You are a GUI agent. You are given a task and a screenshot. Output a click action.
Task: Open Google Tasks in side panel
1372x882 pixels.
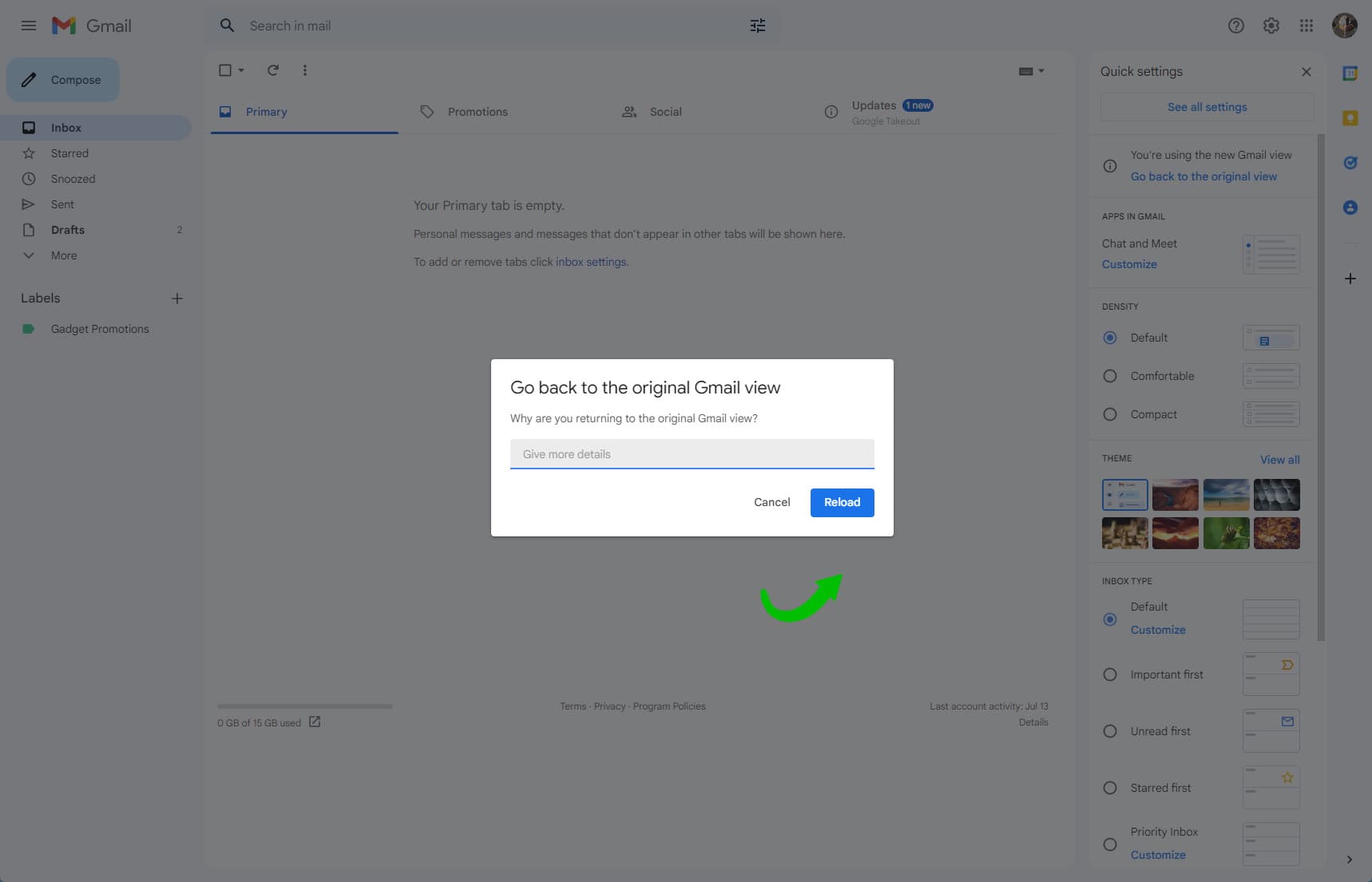pyautogui.click(x=1350, y=163)
